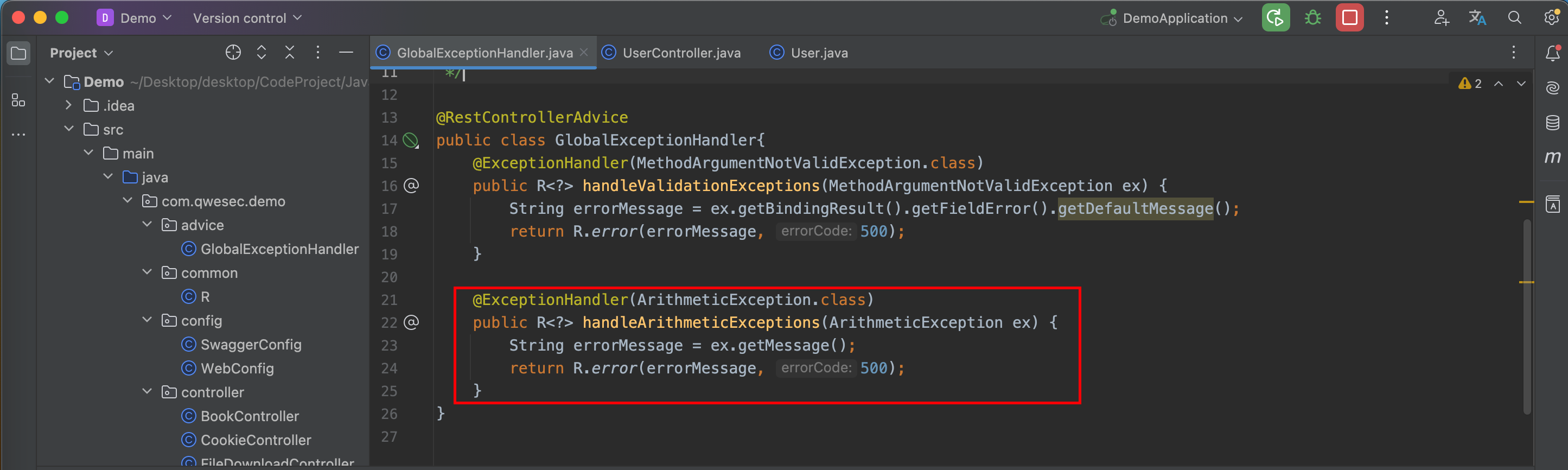Click the highlighted getDefaultMessage call
The width and height of the screenshot is (1568, 470).
tap(1135, 209)
